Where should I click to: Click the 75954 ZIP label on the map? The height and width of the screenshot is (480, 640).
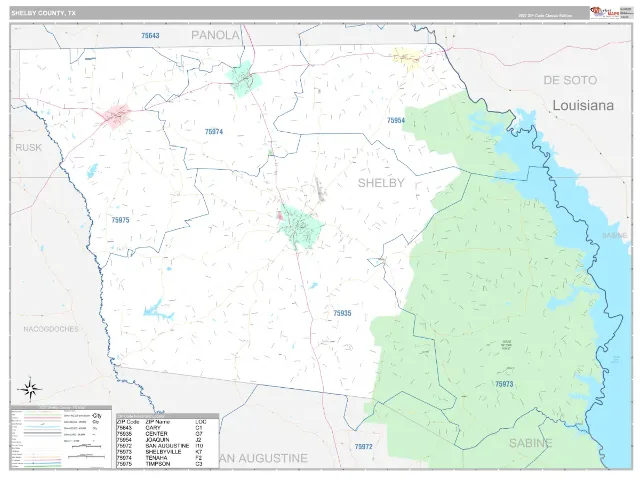point(396,120)
